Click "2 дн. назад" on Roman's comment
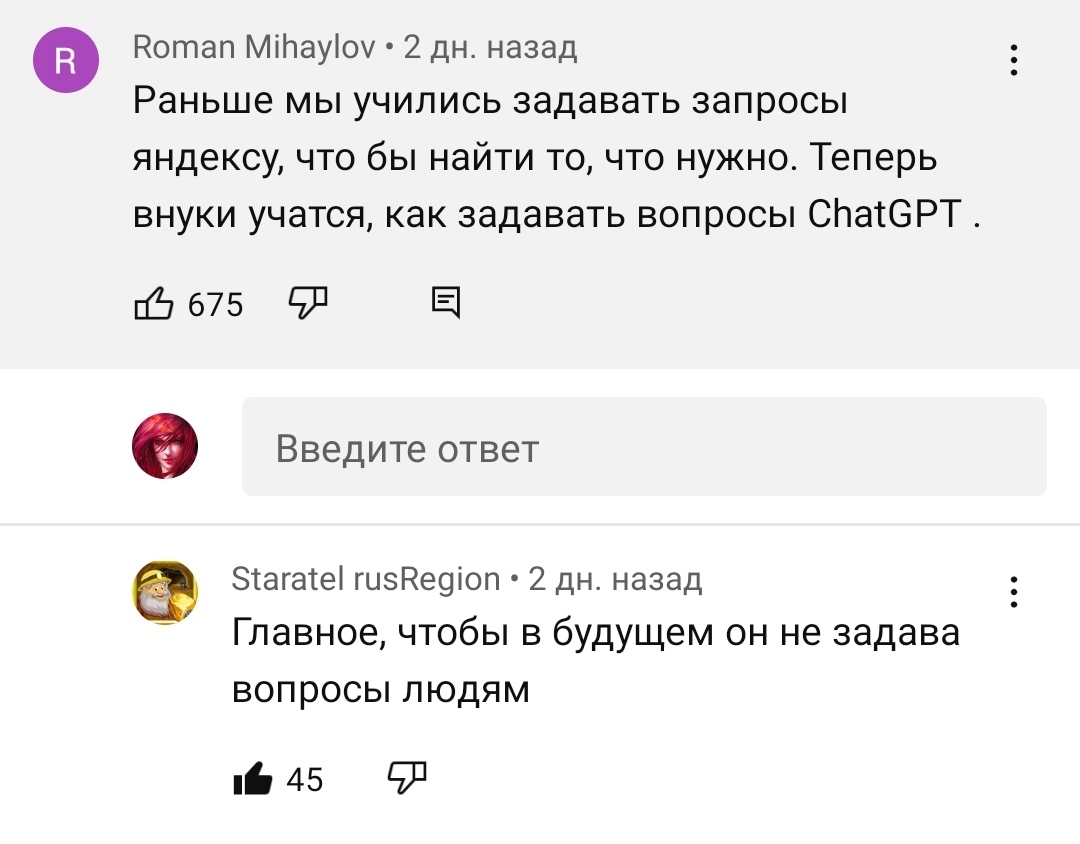The width and height of the screenshot is (1080, 844). coord(490,47)
